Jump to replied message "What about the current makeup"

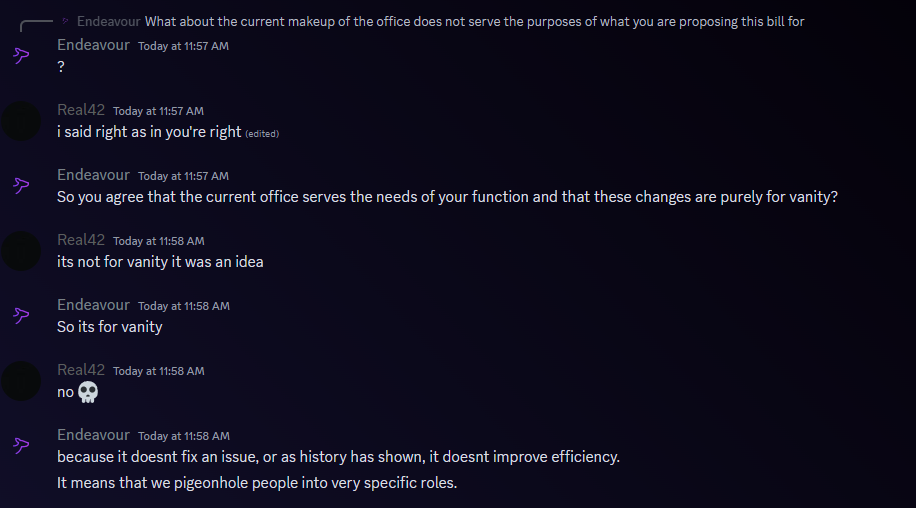(474, 22)
